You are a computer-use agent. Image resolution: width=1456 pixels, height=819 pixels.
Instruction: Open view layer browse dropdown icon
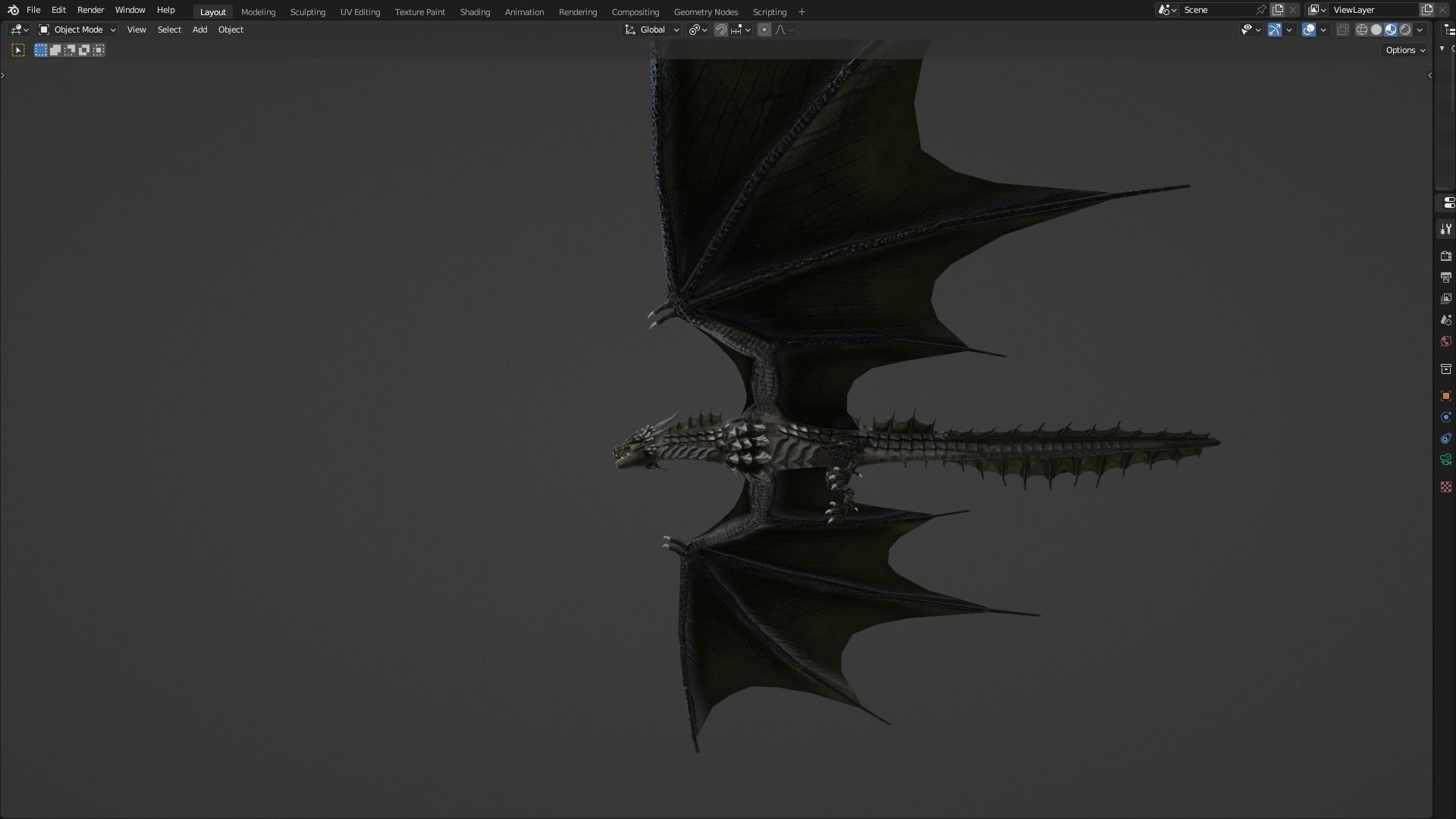(1317, 10)
